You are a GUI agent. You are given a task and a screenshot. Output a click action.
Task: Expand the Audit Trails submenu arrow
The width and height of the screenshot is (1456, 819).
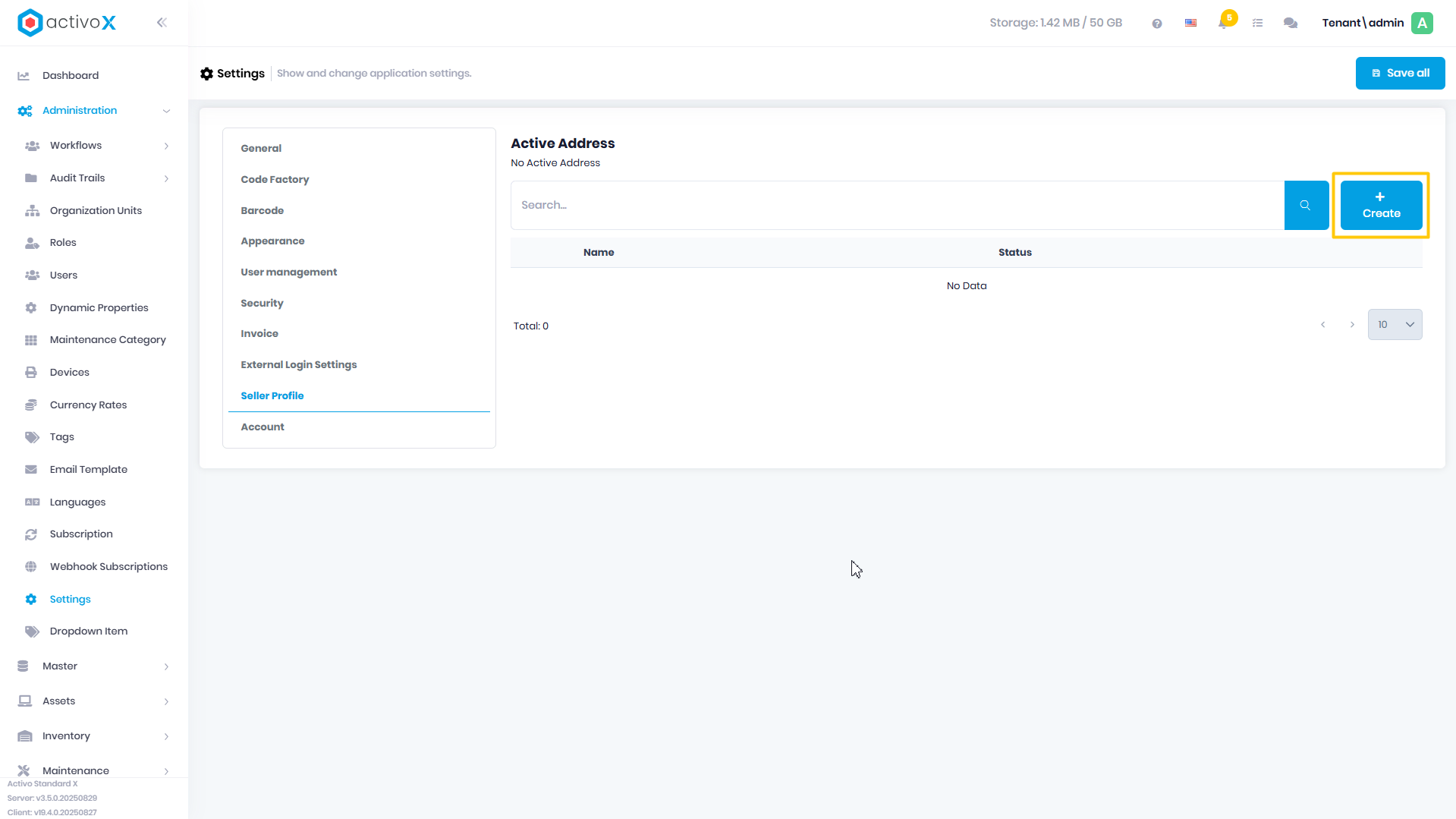pos(166,178)
